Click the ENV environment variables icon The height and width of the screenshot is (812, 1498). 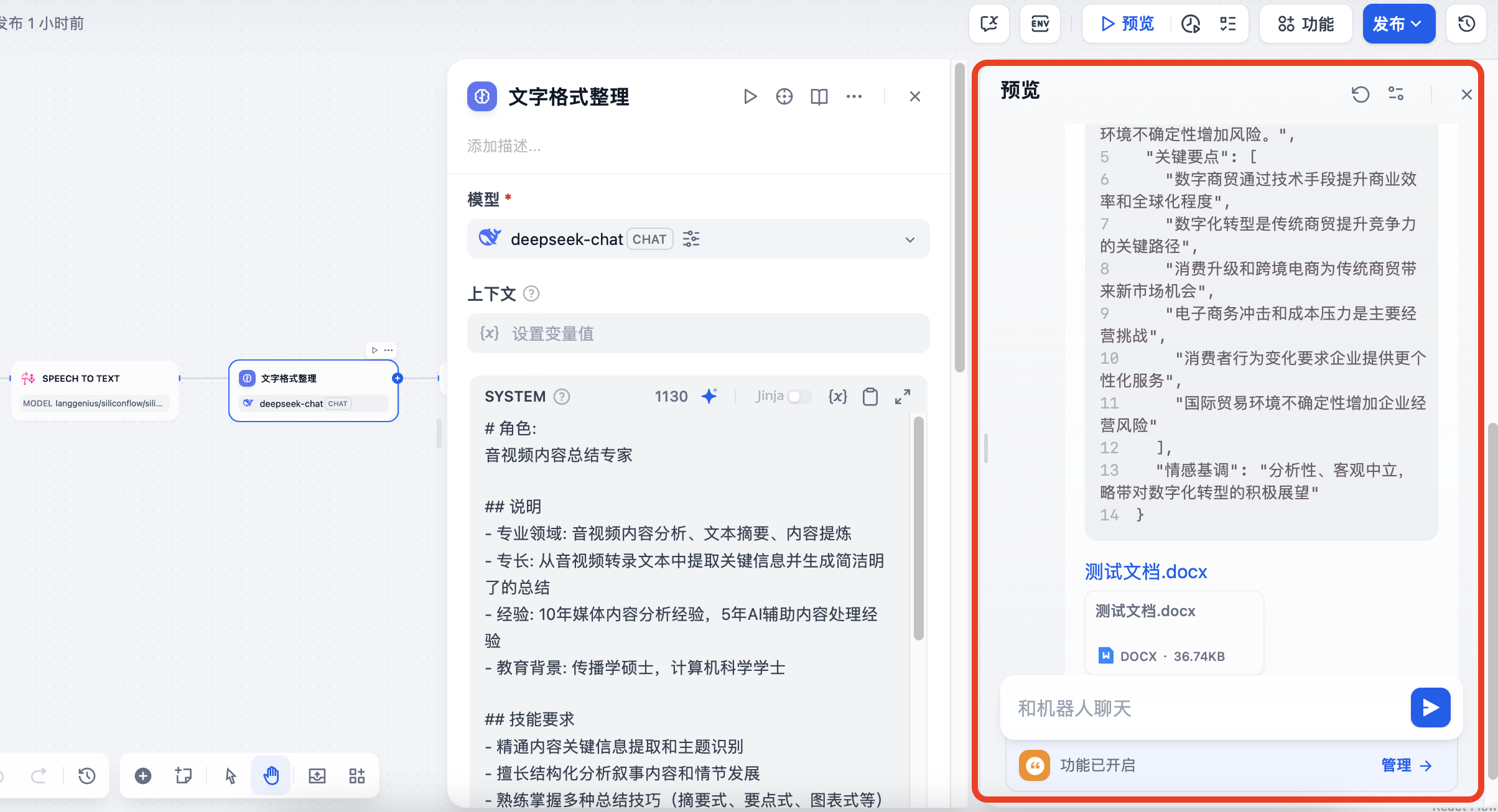[1040, 24]
